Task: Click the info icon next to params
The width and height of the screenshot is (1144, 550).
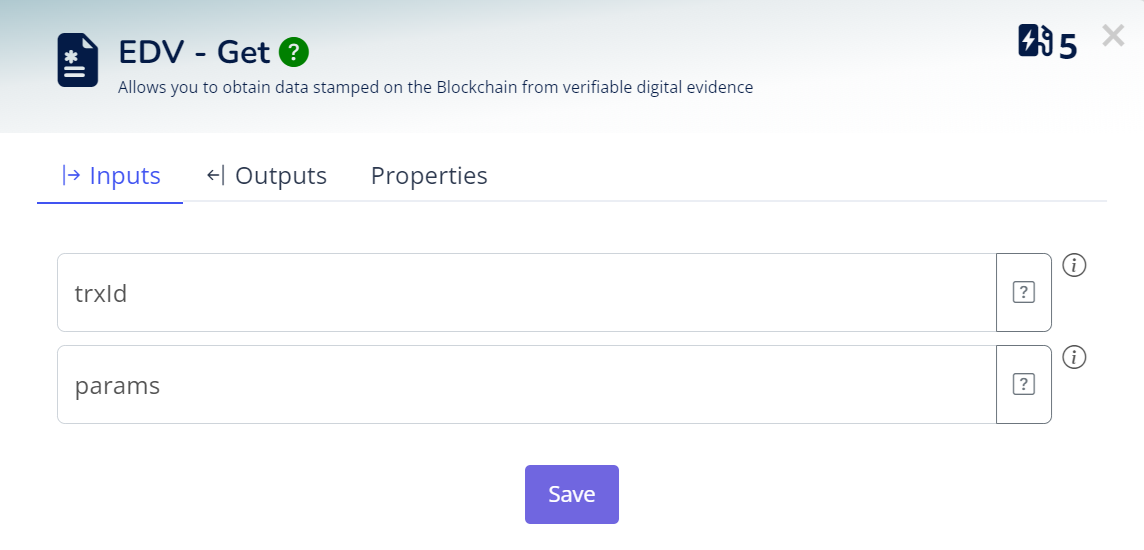Action: pos(1074,357)
